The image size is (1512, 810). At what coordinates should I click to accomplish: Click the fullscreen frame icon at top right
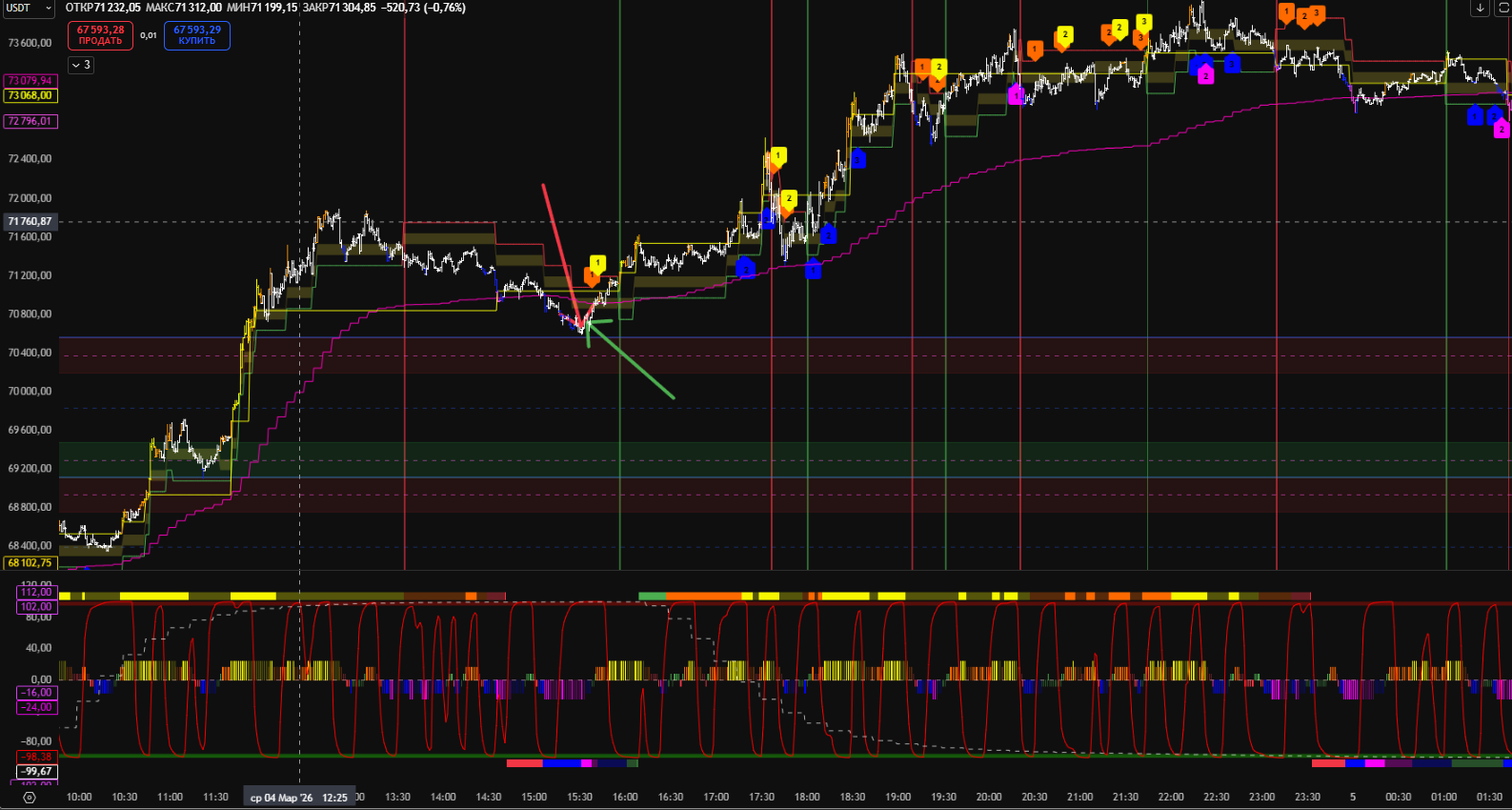point(1503,8)
